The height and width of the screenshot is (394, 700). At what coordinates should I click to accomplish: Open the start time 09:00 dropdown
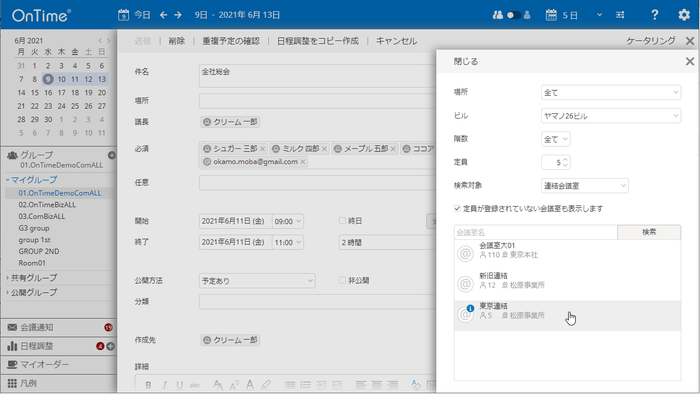click(288, 221)
